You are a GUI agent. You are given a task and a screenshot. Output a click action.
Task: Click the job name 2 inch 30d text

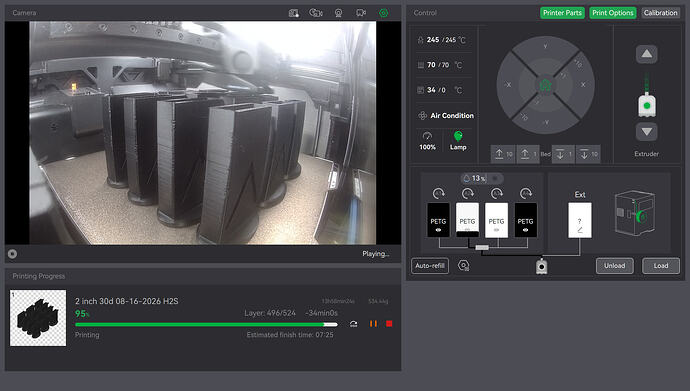tap(126, 301)
